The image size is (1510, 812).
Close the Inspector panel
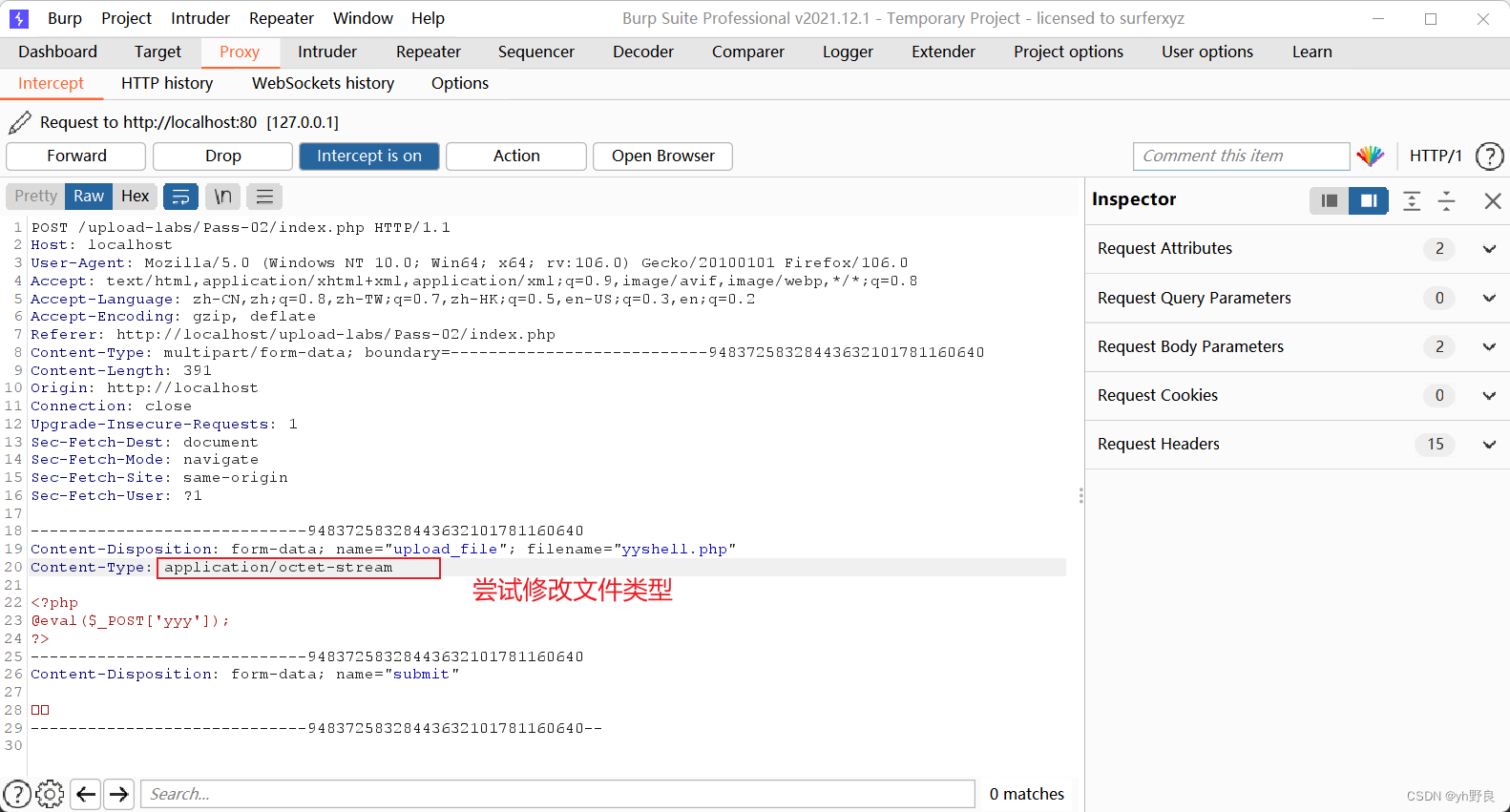pyautogui.click(x=1493, y=200)
